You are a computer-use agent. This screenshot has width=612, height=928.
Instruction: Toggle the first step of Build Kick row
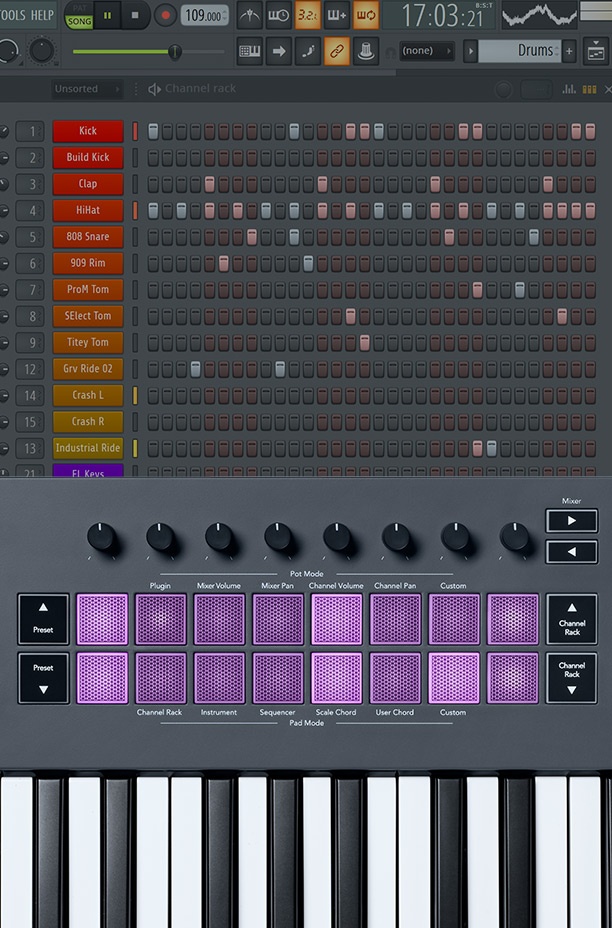(153, 158)
